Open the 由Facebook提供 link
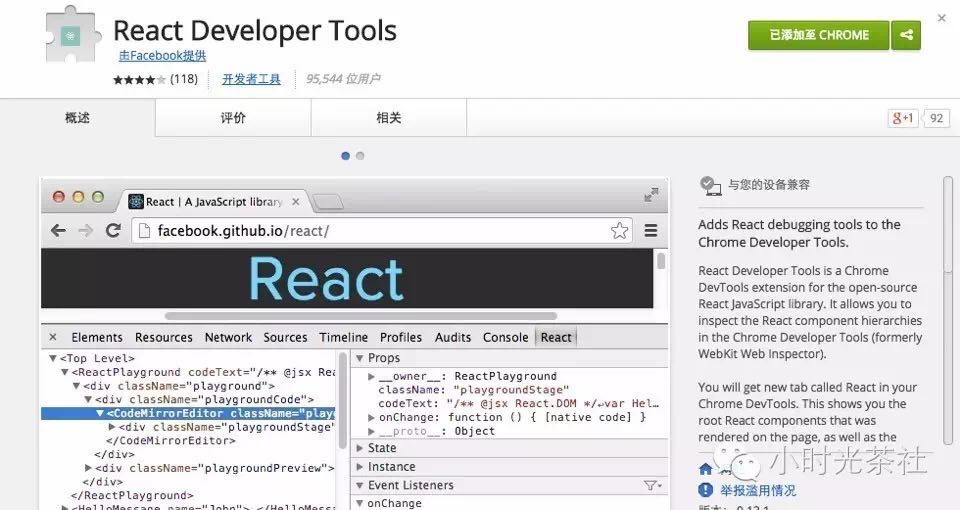The width and height of the screenshot is (960, 510). tap(162, 56)
